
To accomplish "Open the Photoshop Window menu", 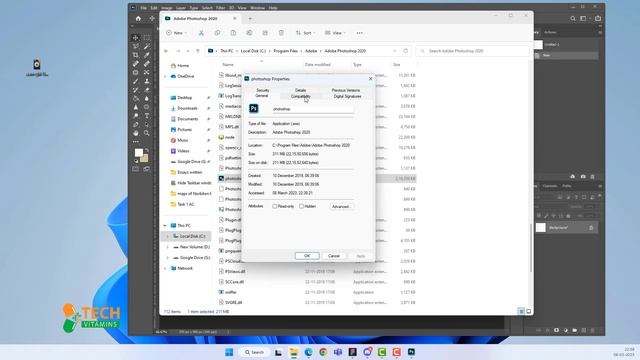I will pos(257,8).
